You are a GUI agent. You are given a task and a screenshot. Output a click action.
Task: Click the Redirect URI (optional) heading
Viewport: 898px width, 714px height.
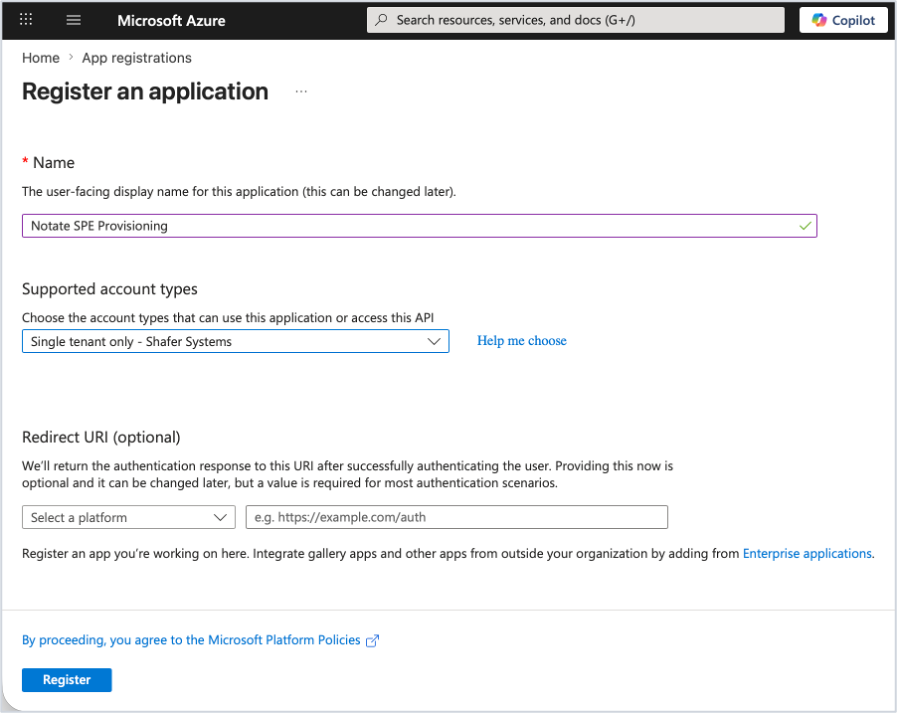[101, 437]
